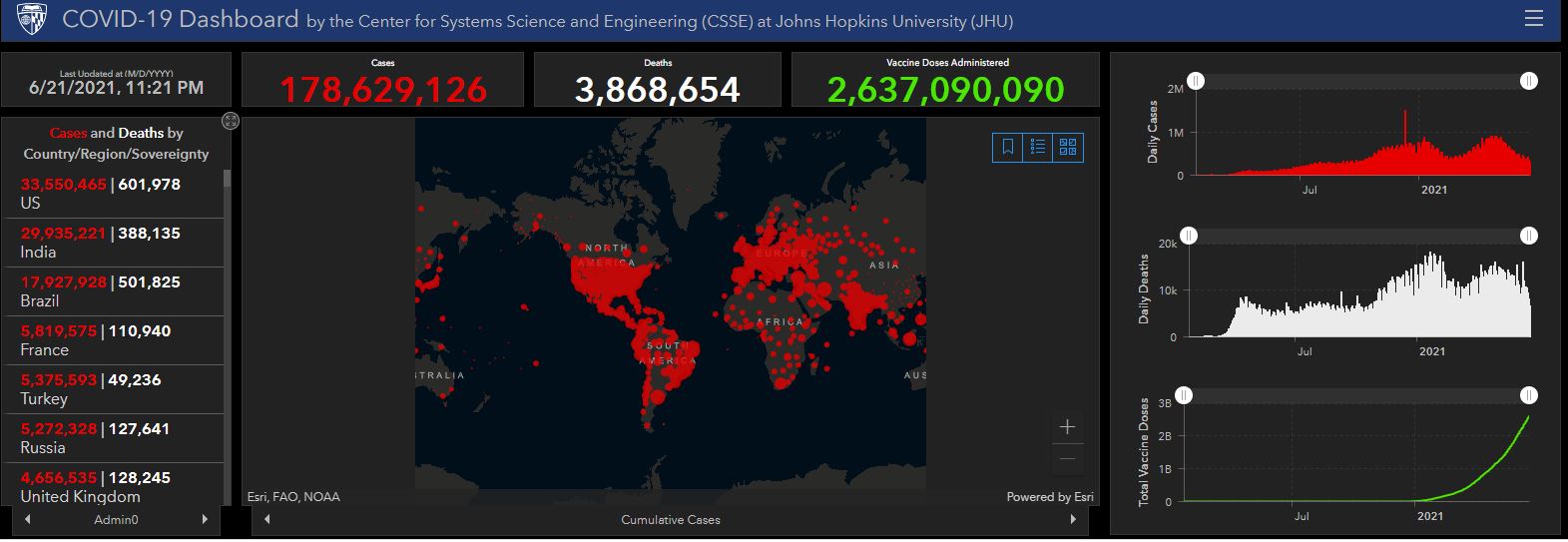Click the left handle of Daily Cases slider
The image size is (1568, 542).
click(1196, 81)
